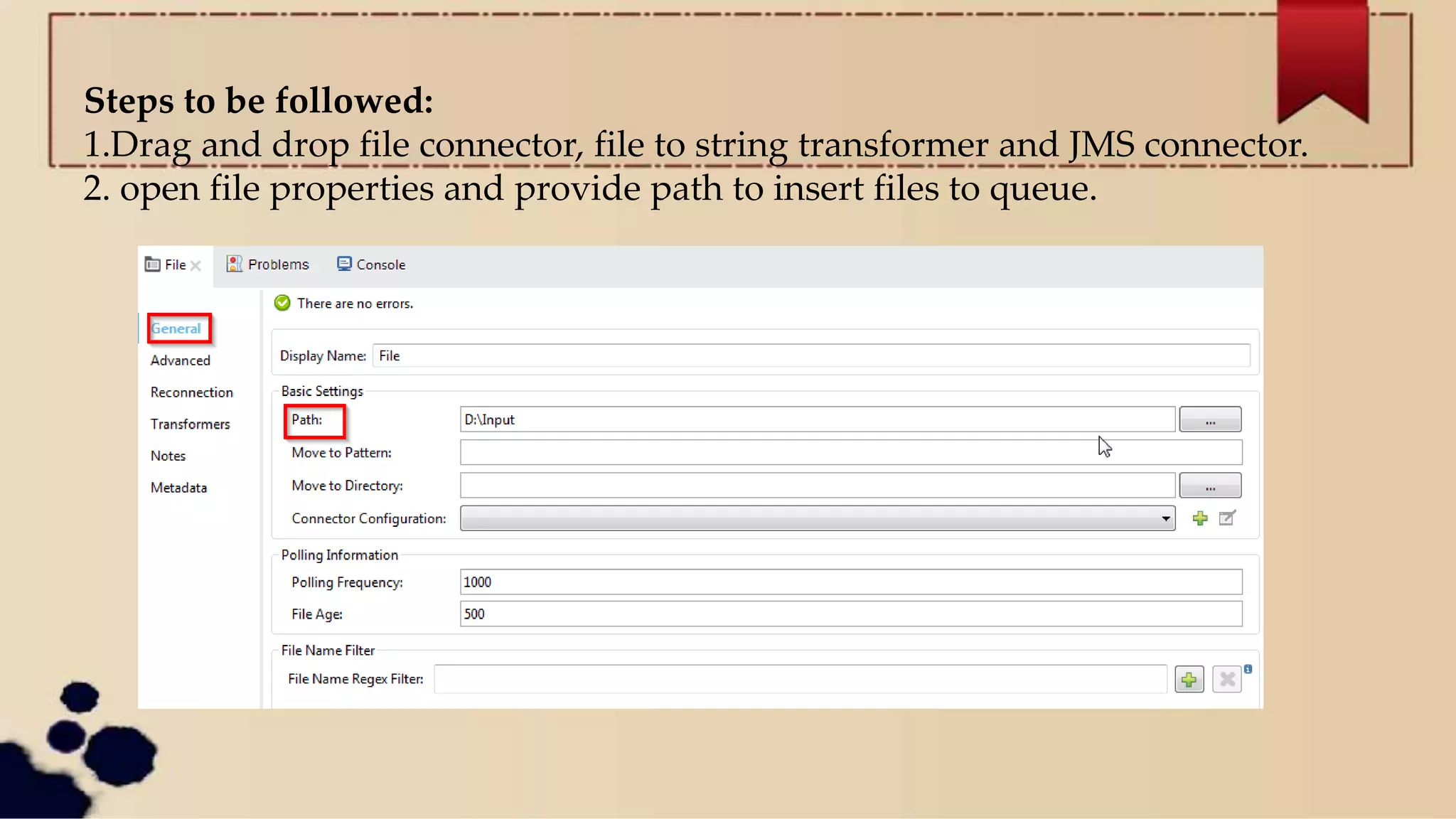Click the Move to Directory field
The image size is (1456, 819).
coord(818,486)
